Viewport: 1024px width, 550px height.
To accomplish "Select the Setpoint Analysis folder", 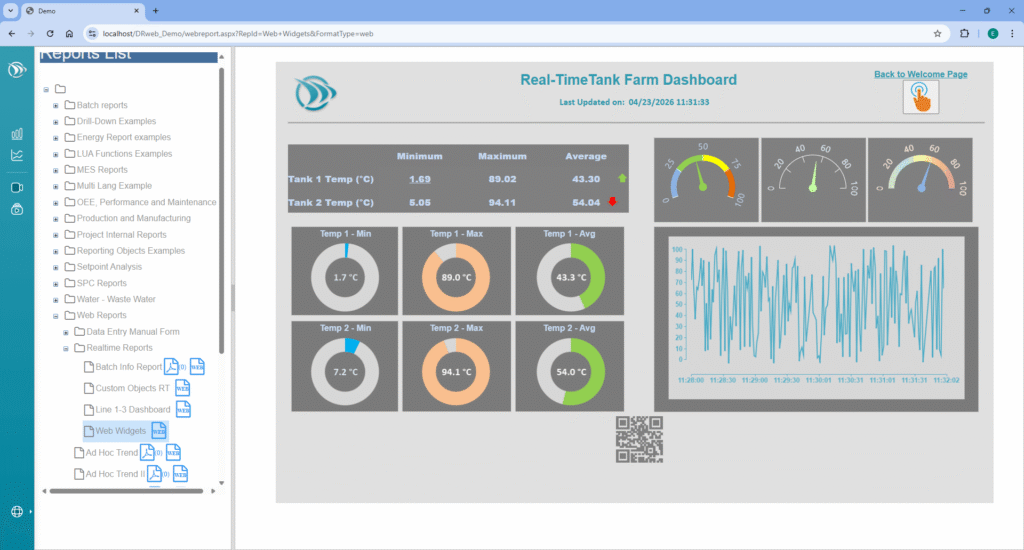I will [109, 267].
